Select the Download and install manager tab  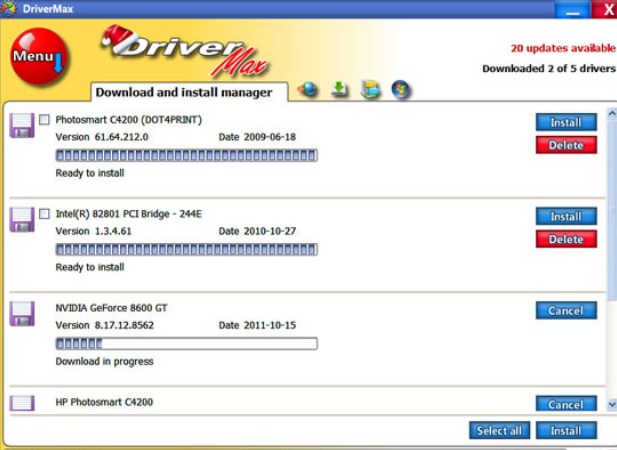coord(189,92)
